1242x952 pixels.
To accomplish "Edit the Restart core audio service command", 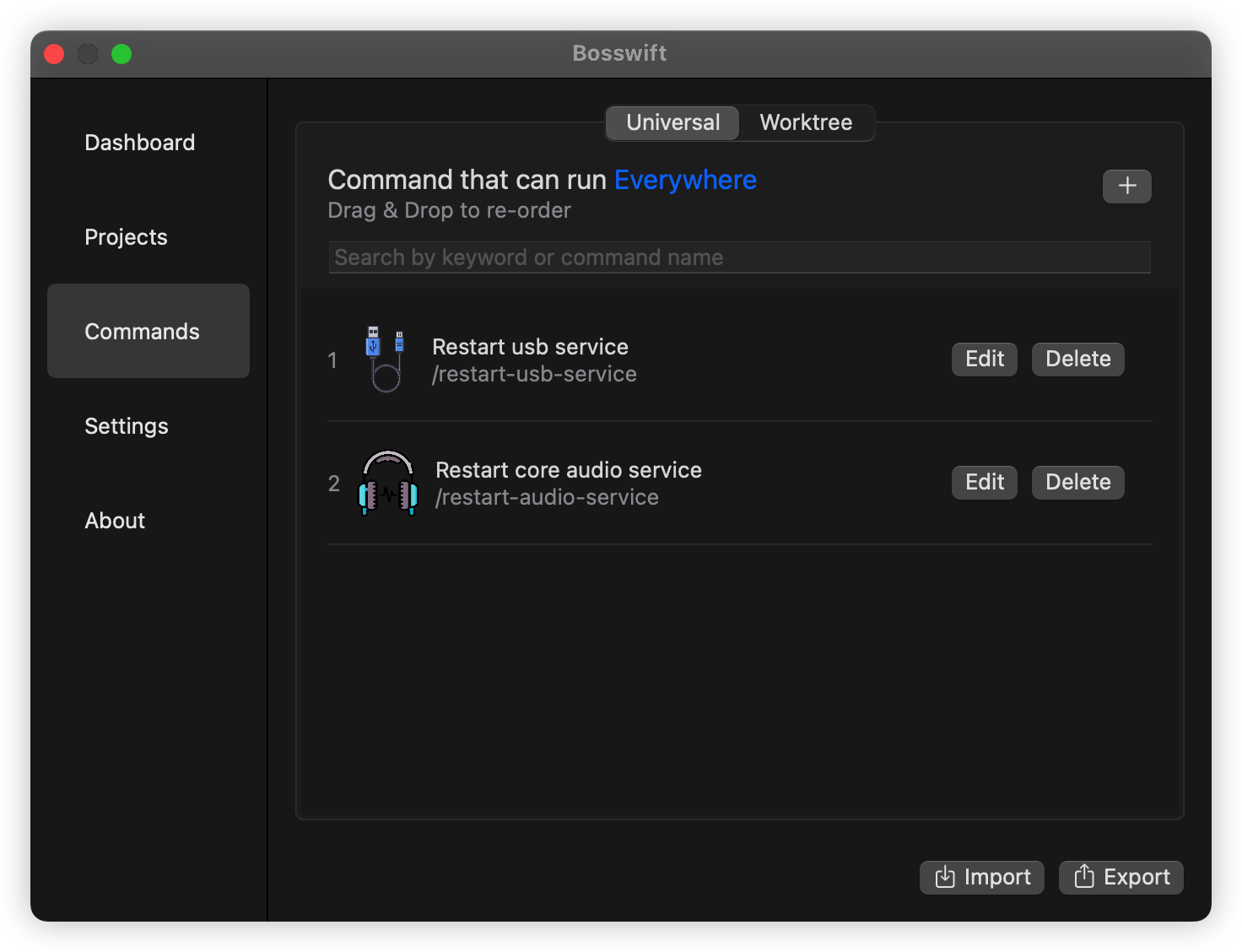I will 985,483.
